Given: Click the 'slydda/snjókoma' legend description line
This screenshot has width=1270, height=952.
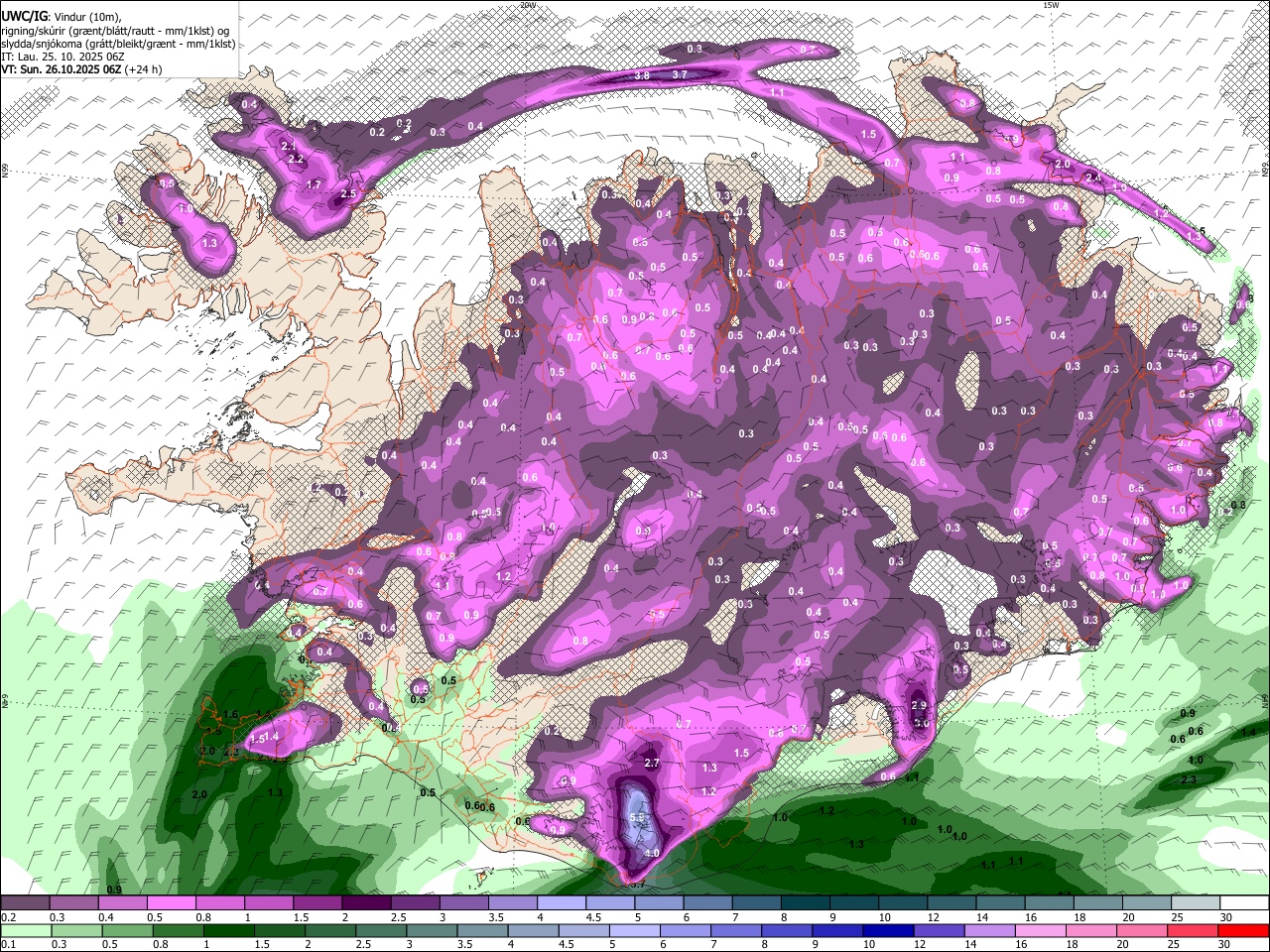Looking at the screenshot, I should point(118,44).
